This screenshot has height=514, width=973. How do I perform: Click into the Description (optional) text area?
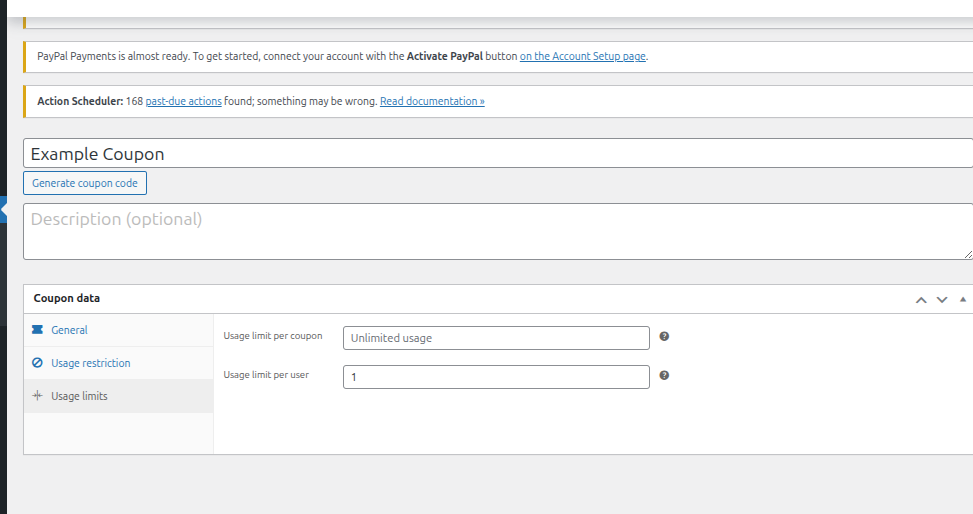click(497, 232)
